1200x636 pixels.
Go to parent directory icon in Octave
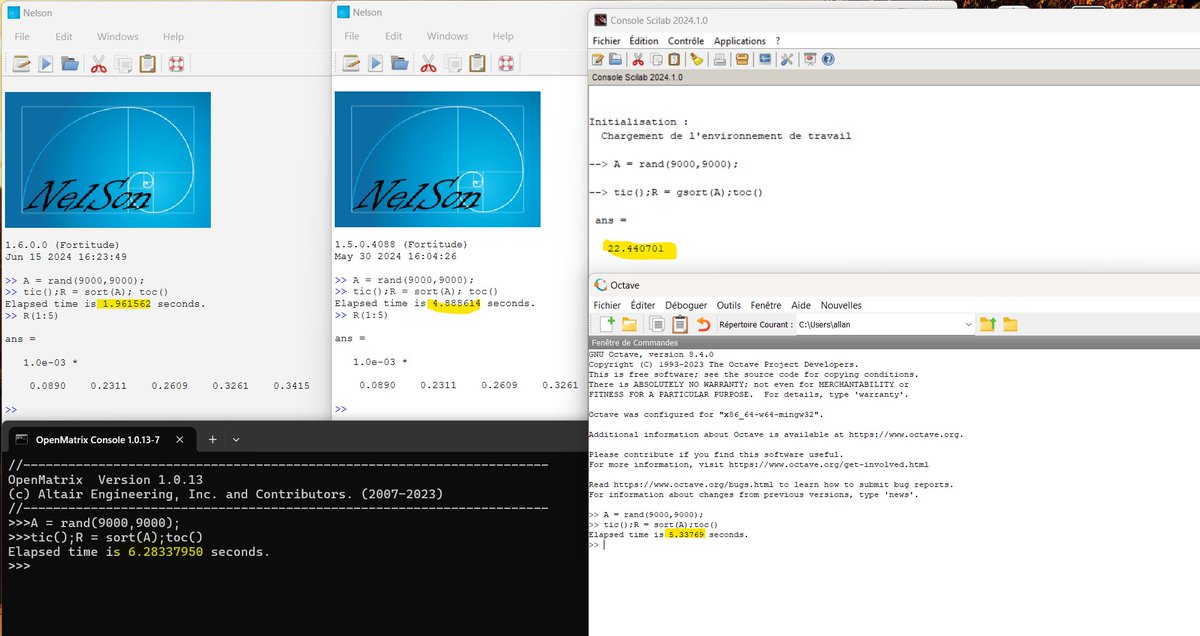click(988, 324)
